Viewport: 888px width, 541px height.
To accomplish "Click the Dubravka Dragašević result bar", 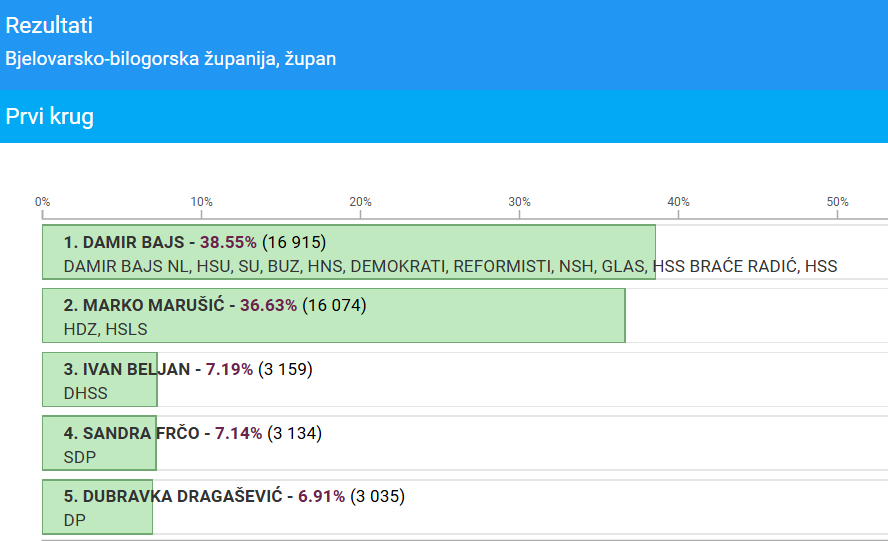I will [97, 507].
